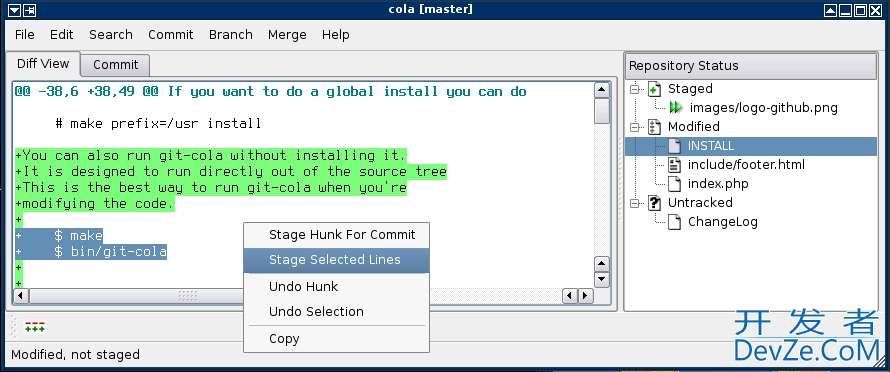Click the horizontal scroll left arrow
This screenshot has height=372, width=890.
pyautogui.click(x=21, y=296)
